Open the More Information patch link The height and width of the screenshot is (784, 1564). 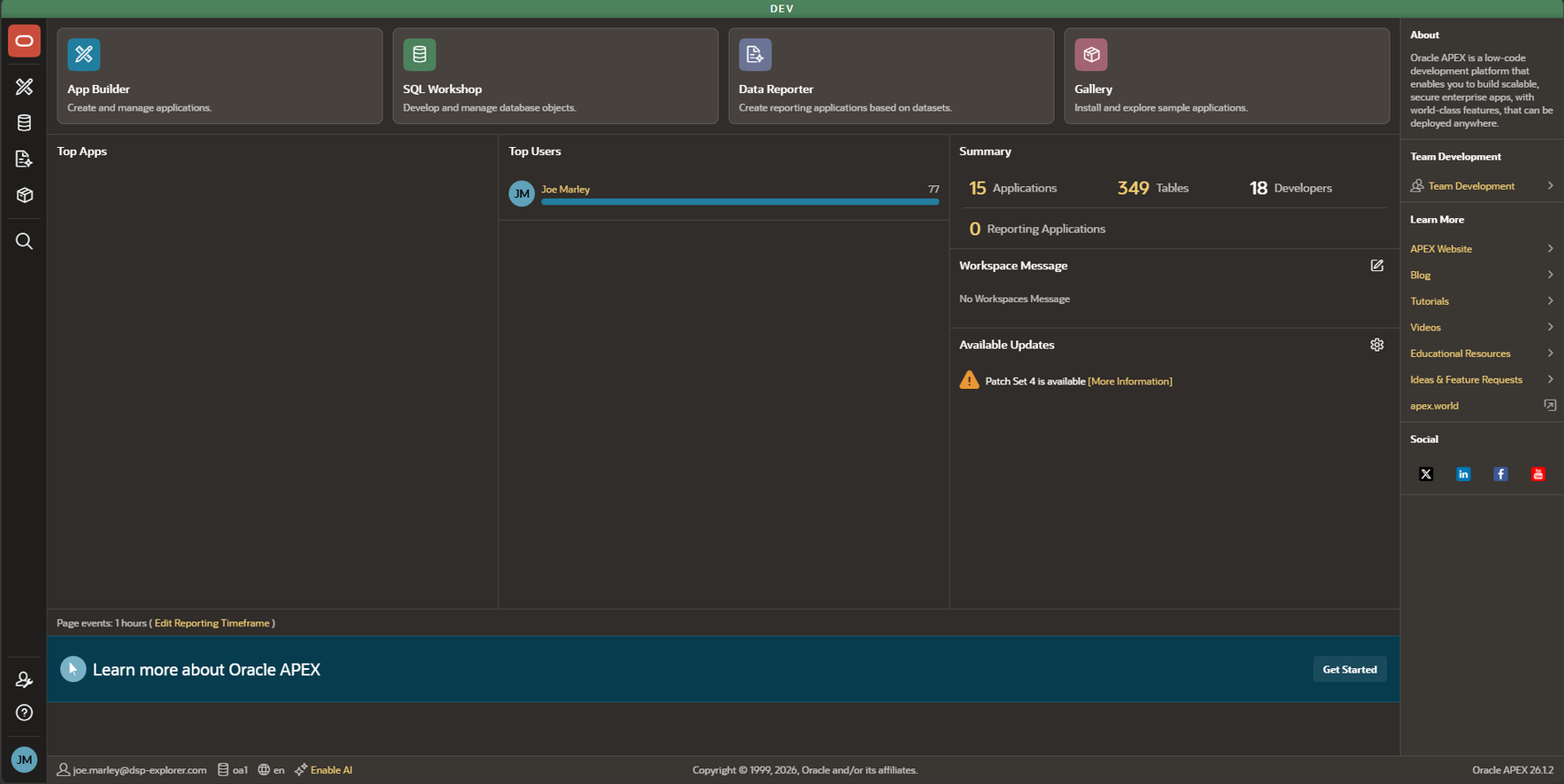[x=1130, y=382]
